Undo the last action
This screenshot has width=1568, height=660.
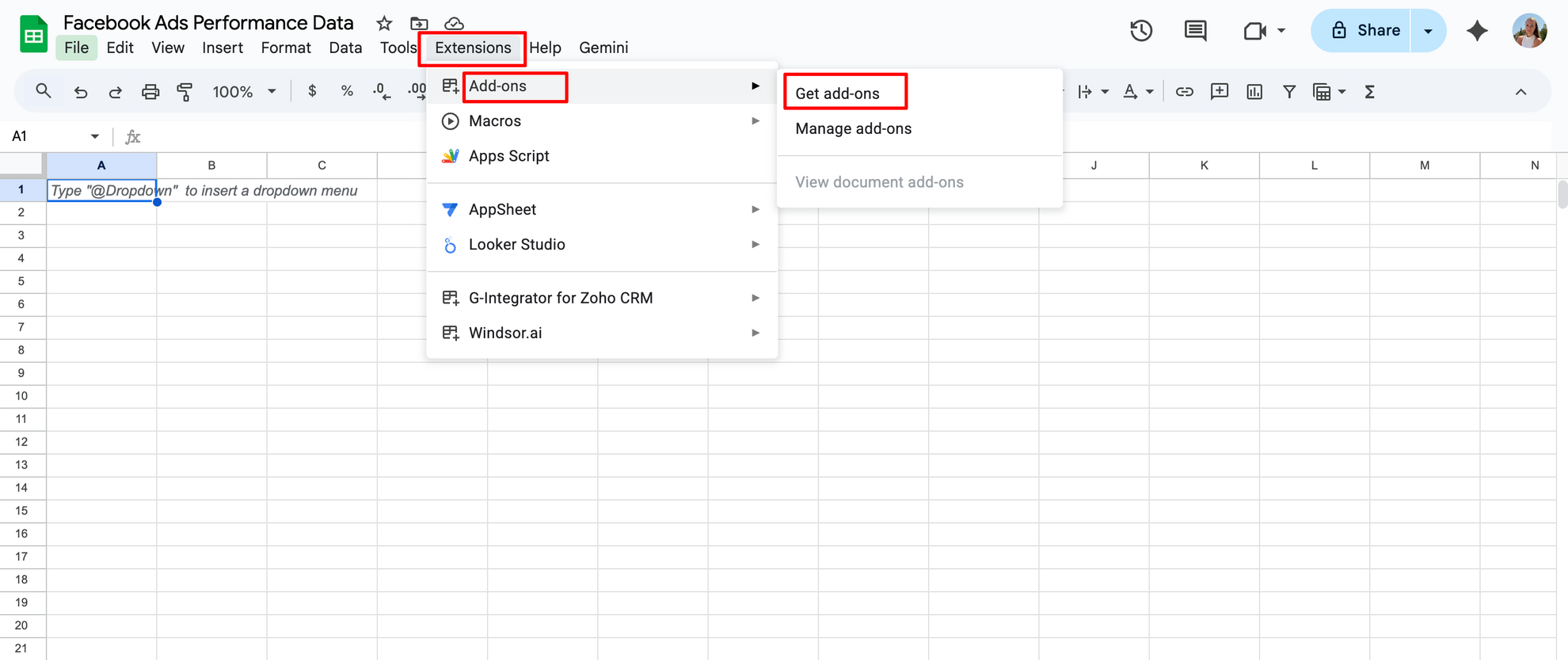81,92
